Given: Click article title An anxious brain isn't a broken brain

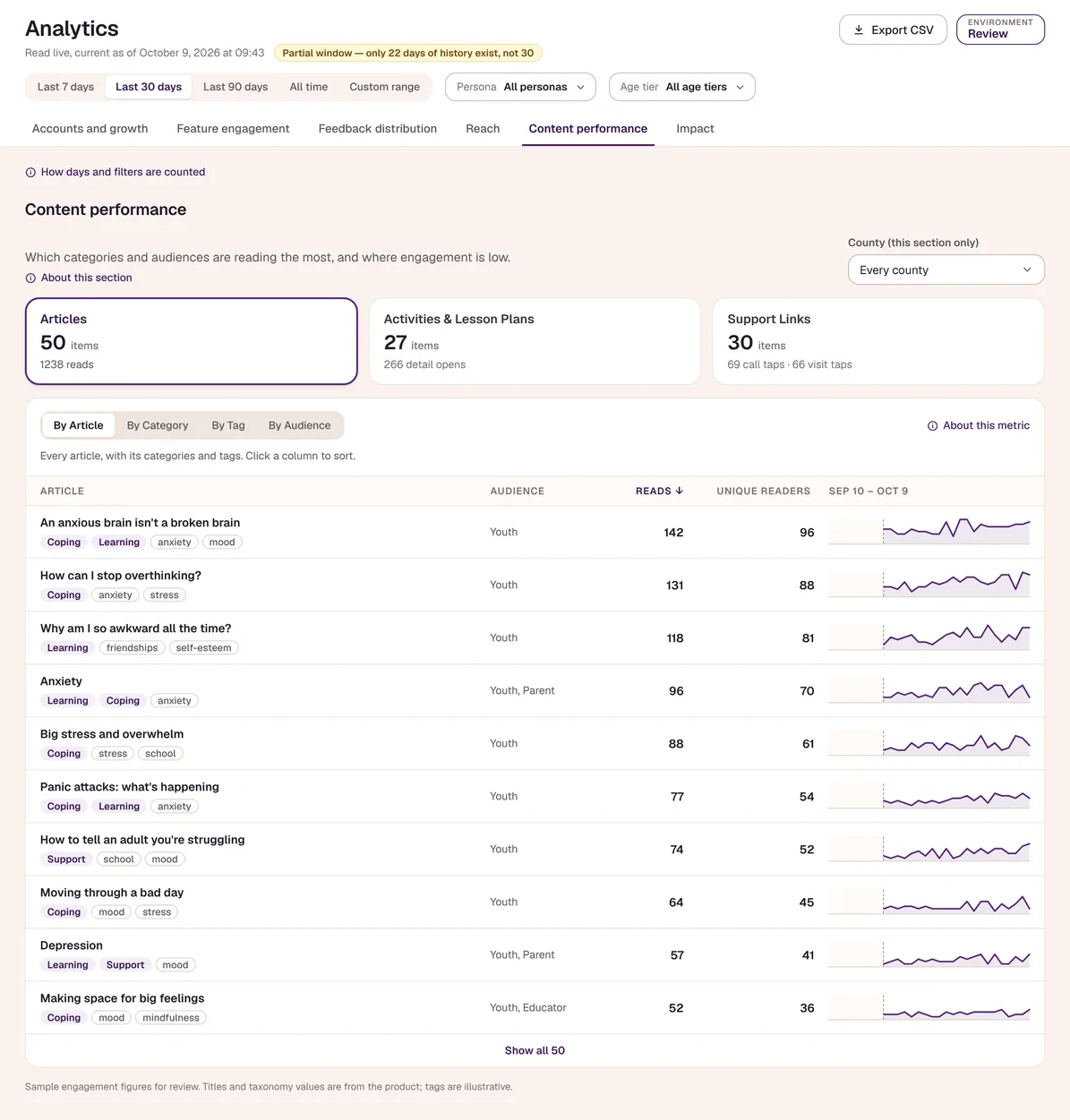Looking at the screenshot, I should [140, 523].
